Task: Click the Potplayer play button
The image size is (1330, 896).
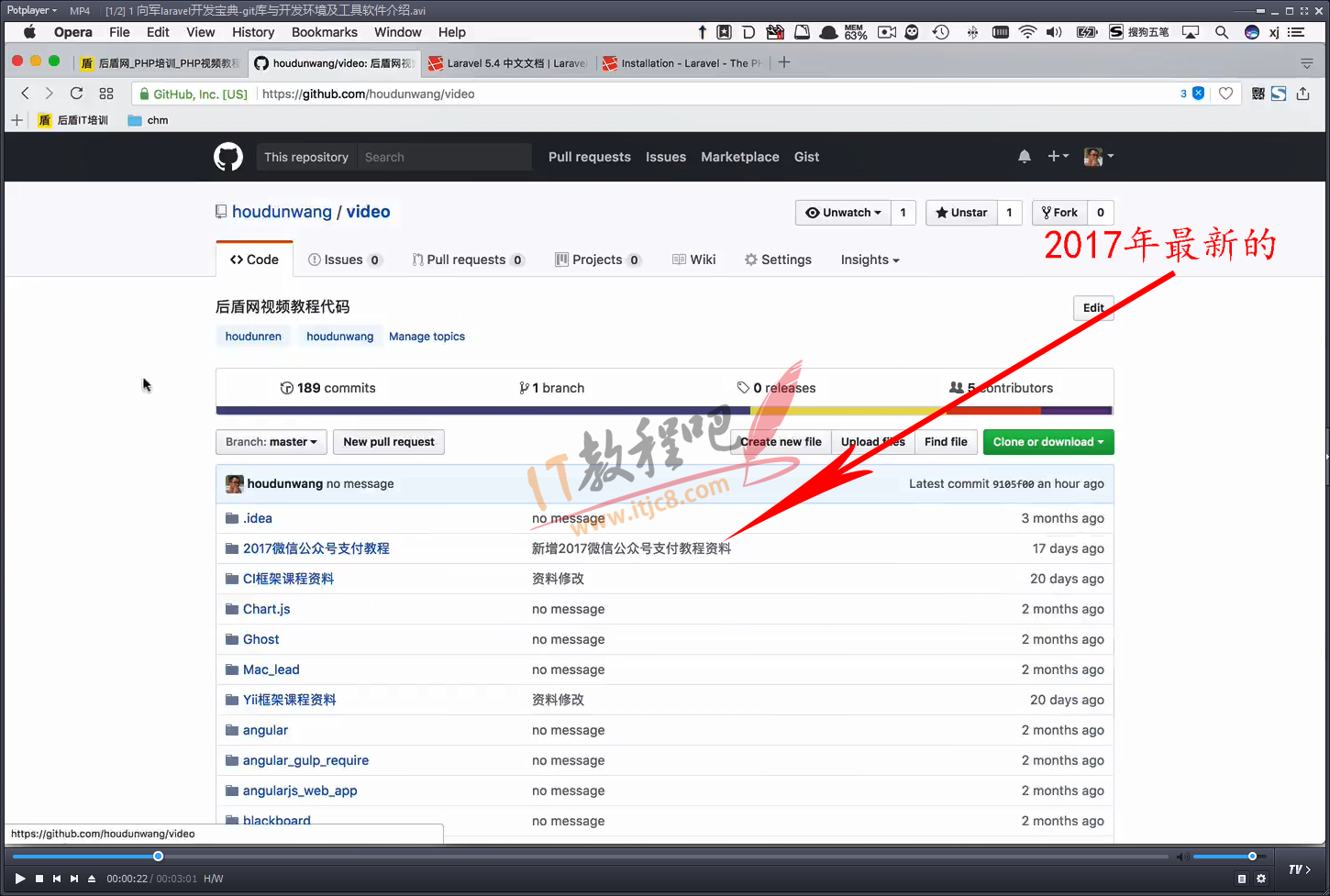Action: pyautogui.click(x=19, y=879)
